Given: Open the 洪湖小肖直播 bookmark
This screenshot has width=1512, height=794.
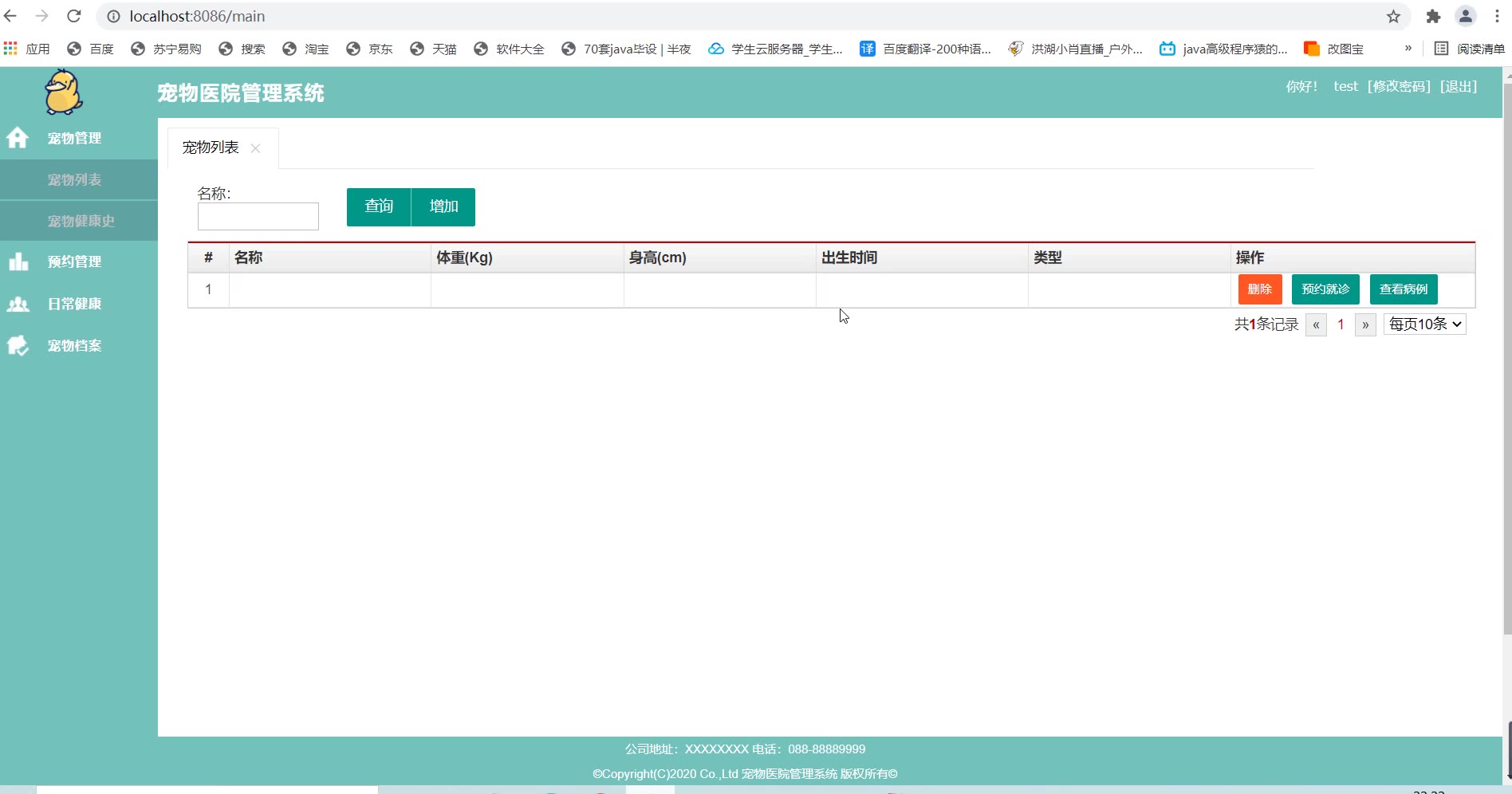Looking at the screenshot, I should pos(1075,49).
